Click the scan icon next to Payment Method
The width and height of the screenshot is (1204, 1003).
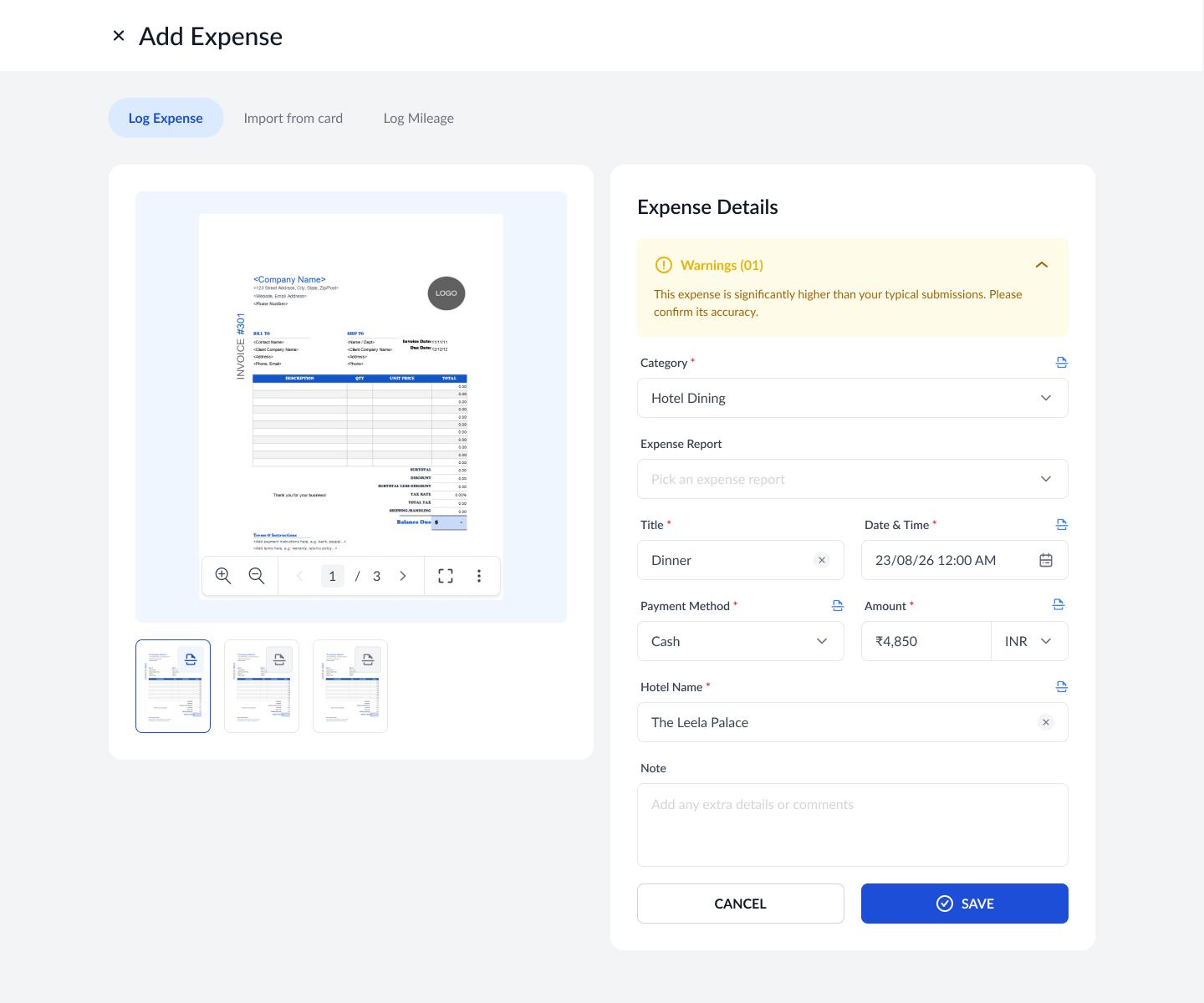point(838,605)
